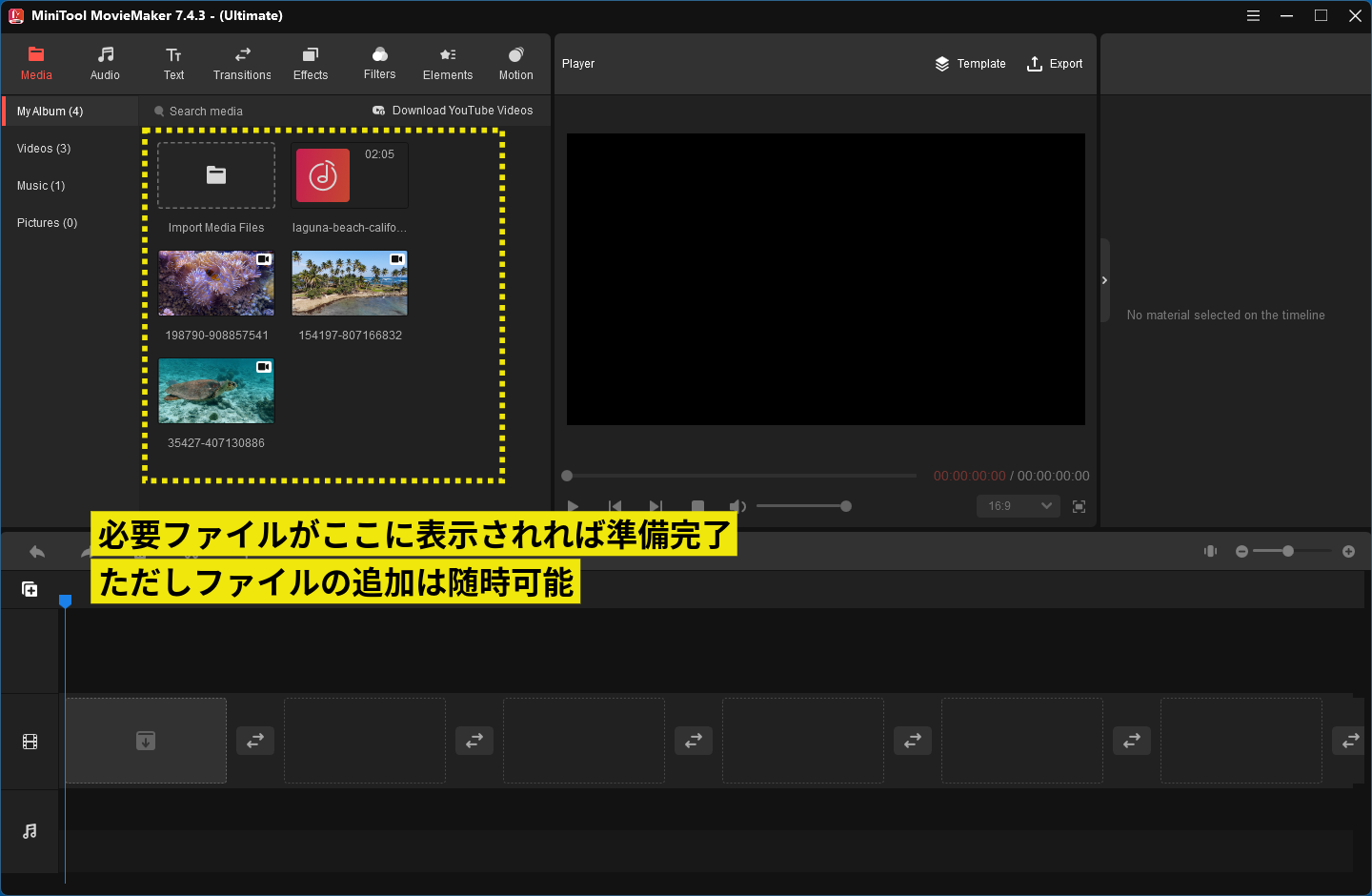Select the laguna-beach music file thumbnail

pos(350,175)
